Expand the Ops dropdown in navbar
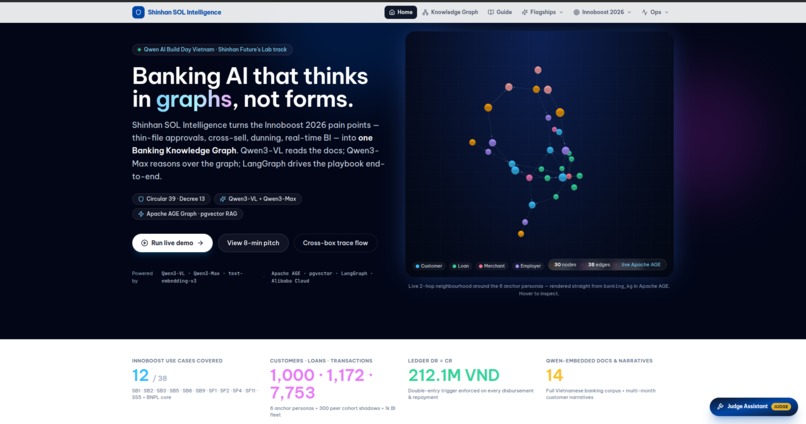 [x=655, y=12]
